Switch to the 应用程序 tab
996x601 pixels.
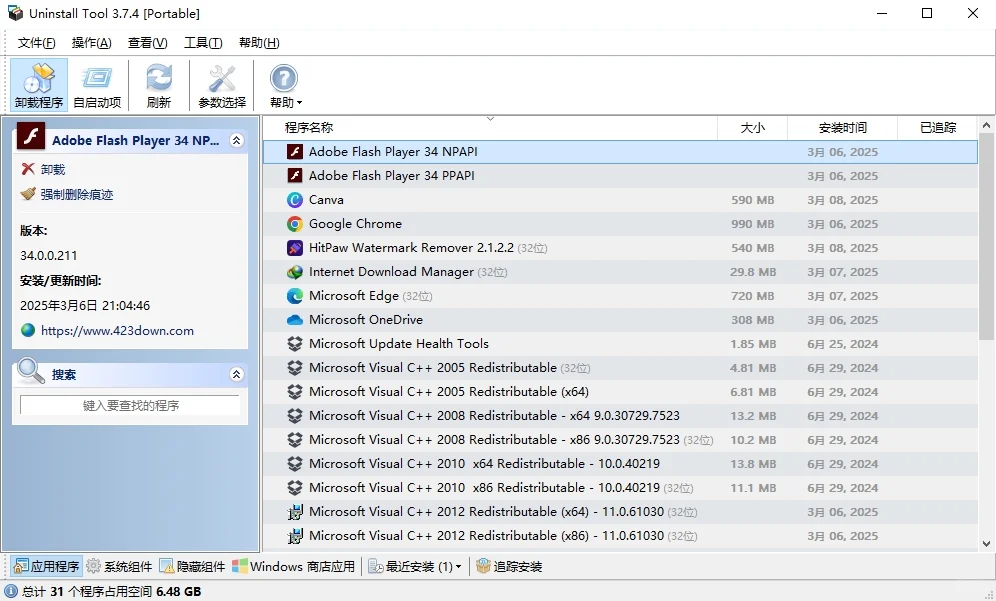(46, 566)
